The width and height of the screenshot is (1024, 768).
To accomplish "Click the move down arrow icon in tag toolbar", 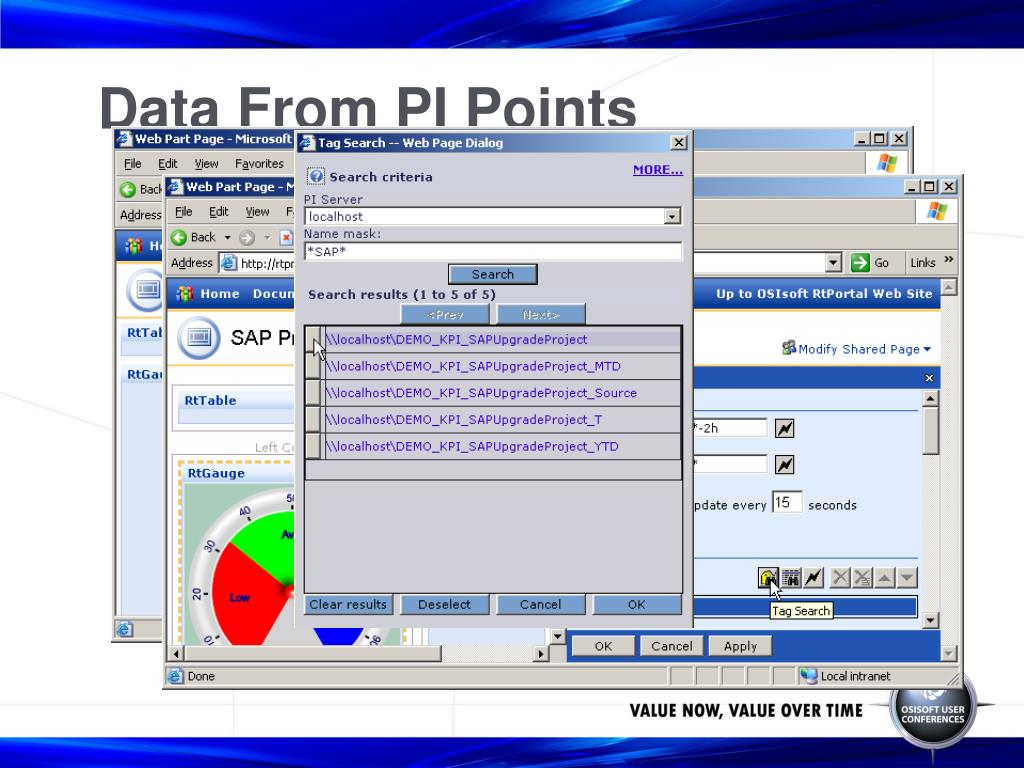I will point(906,577).
